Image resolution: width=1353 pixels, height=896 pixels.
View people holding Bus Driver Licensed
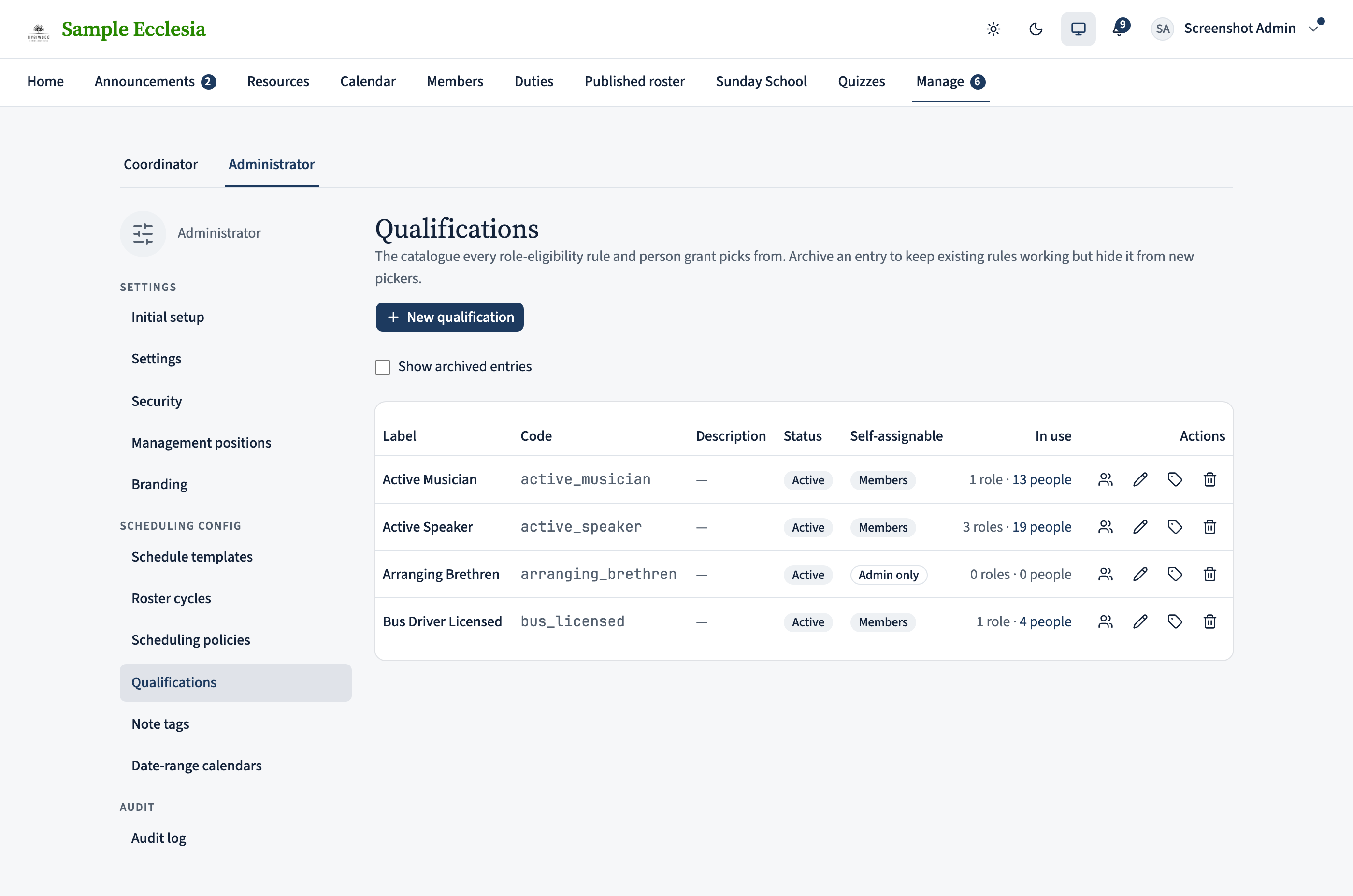[1105, 621]
